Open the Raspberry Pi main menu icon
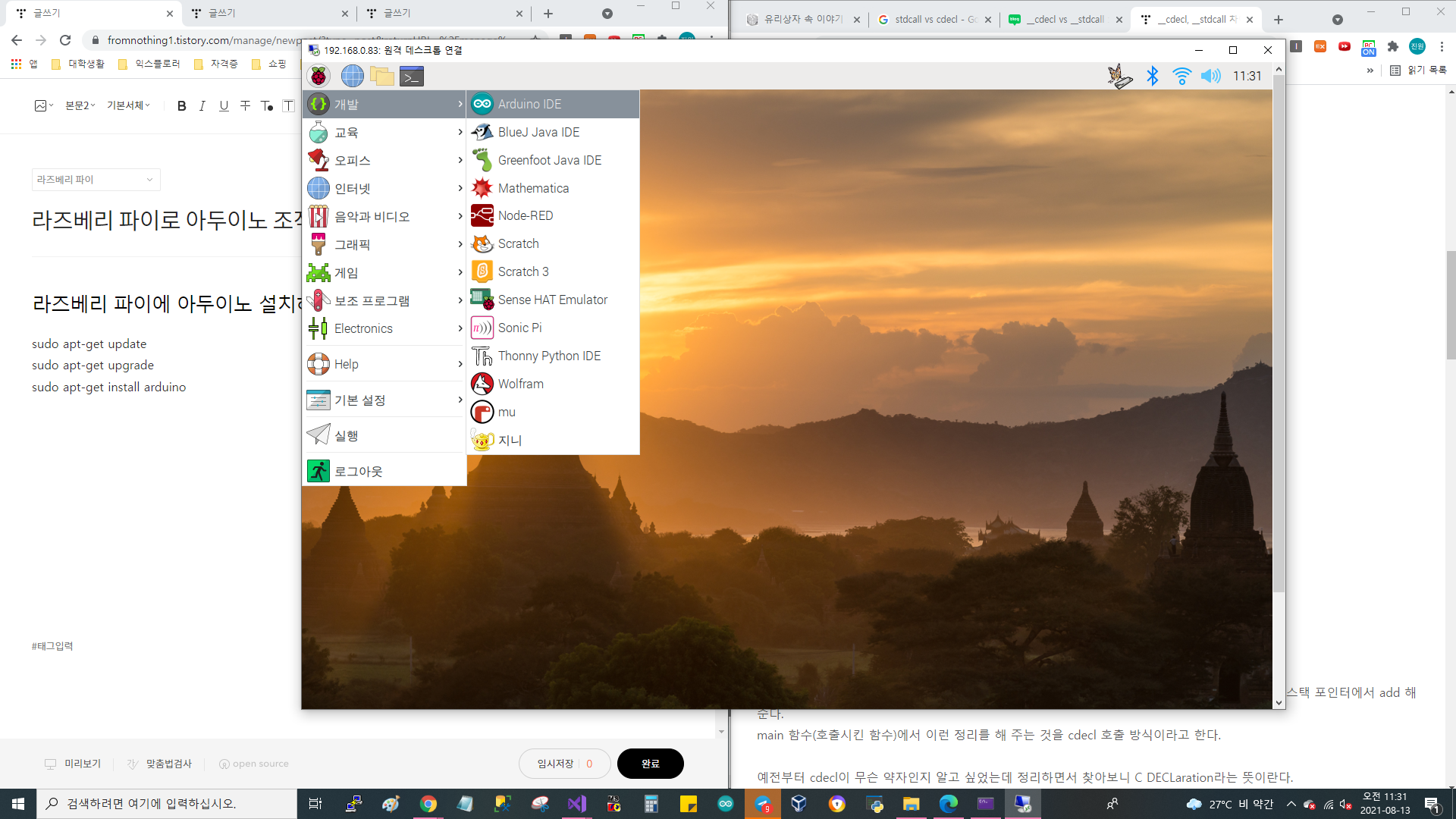Image resolution: width=1456 pixels, height=819 pixels. click(318, 76)
